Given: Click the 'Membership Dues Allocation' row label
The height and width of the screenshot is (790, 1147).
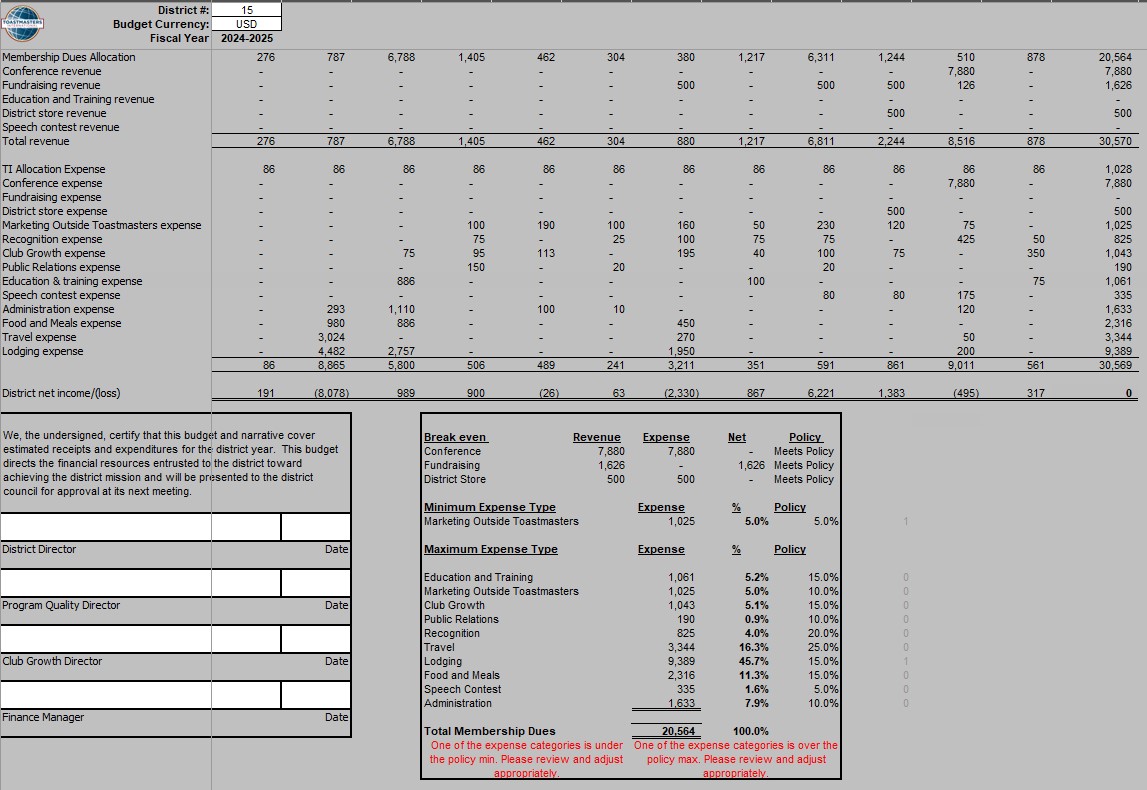Looking at the screenshot, I should point(69,57).
